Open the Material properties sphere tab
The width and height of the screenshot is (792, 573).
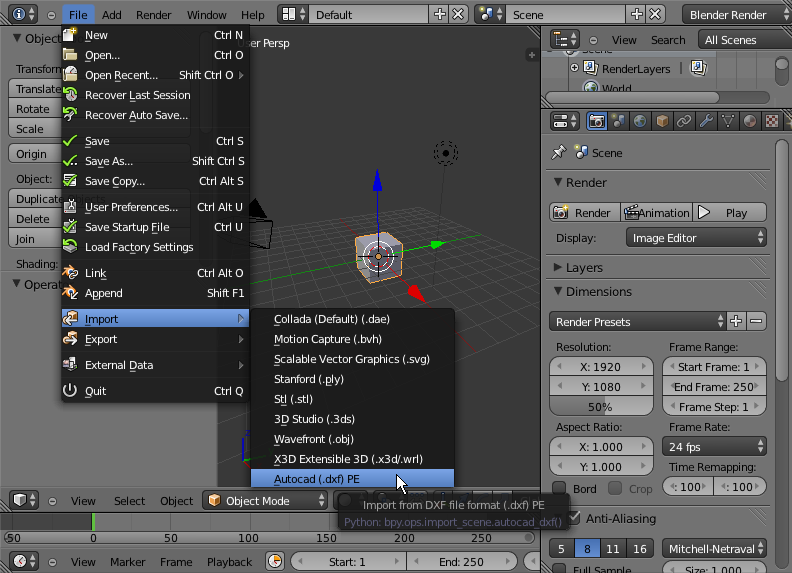pyautogui.click(x=750, y=121)
